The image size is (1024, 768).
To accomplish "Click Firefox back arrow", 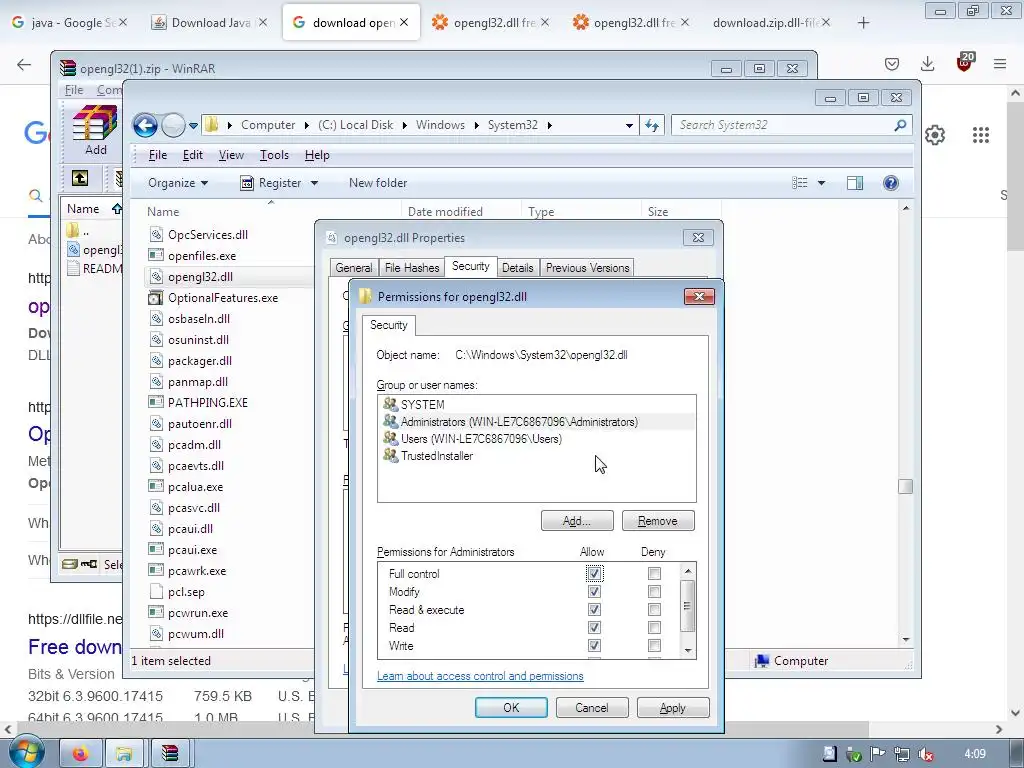I will point(24,64).
